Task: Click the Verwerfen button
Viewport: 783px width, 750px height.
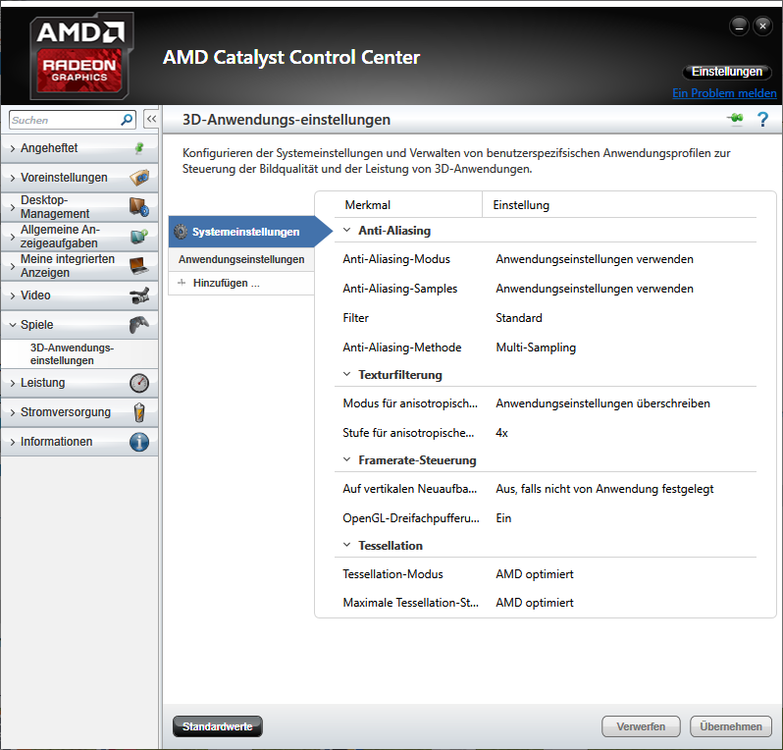Action: pyautogui.click(x=641, y=726)
